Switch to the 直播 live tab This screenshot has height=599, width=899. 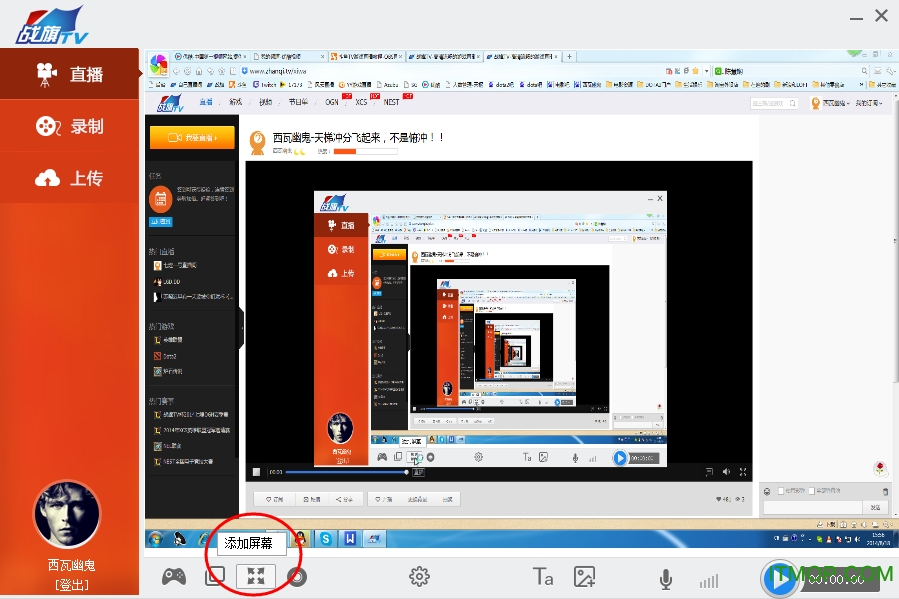(x=69, y=74)
